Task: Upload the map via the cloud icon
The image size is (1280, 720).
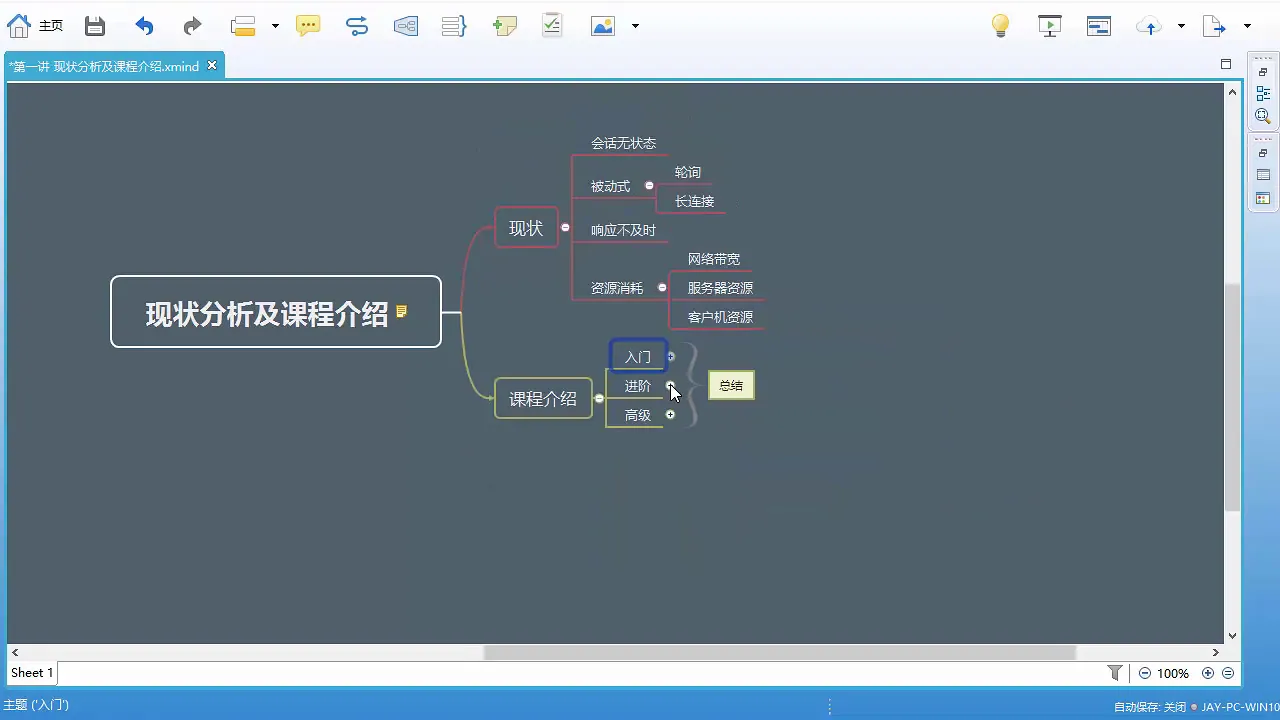Action: click(1149, 27)
